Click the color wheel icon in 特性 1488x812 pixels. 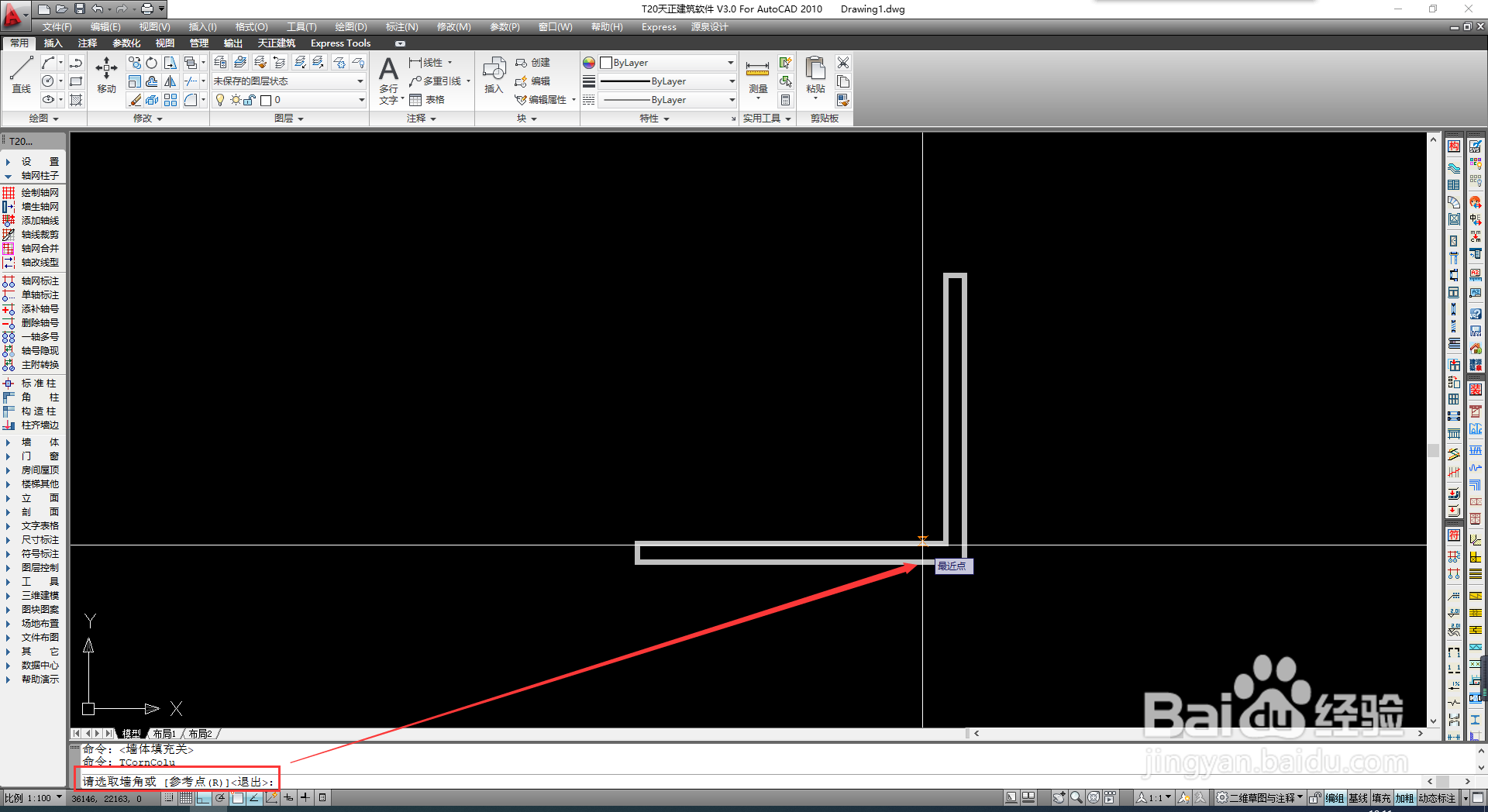589,63
